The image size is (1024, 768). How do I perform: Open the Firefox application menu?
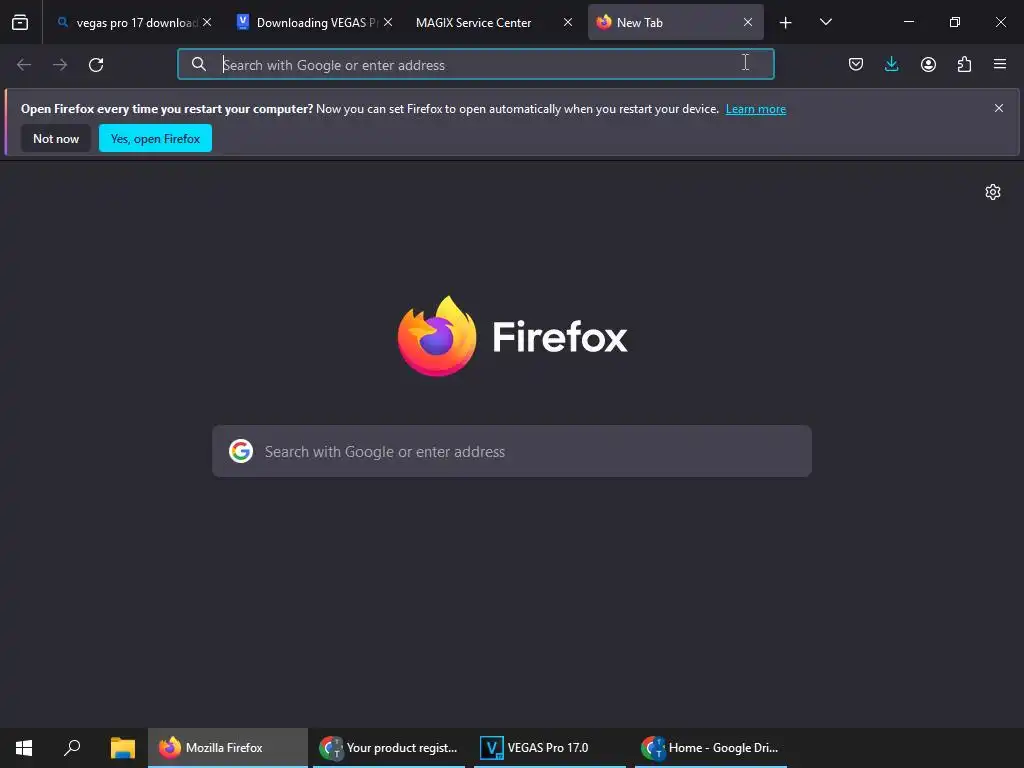pos(1000,64)
